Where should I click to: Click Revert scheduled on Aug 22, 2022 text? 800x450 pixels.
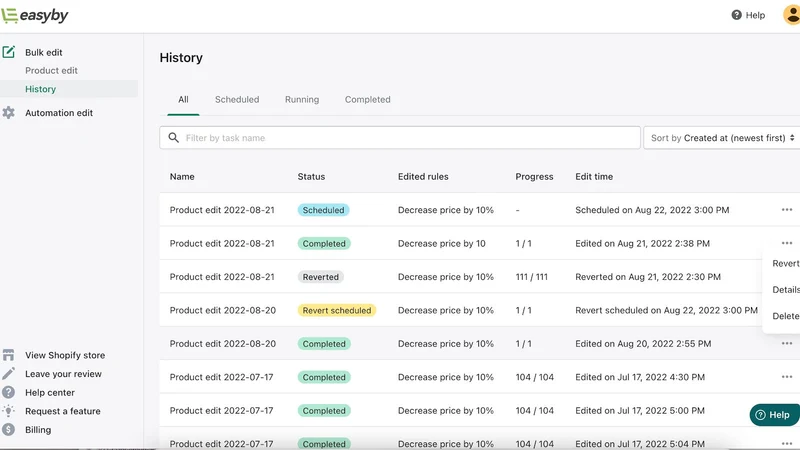pos(666,310)
